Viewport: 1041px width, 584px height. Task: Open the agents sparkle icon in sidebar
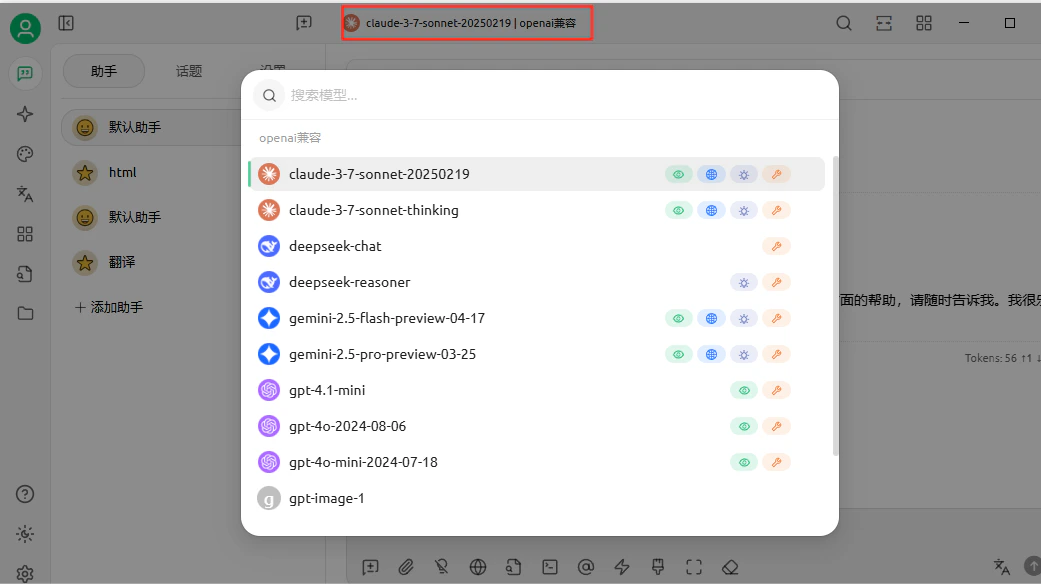25,113
